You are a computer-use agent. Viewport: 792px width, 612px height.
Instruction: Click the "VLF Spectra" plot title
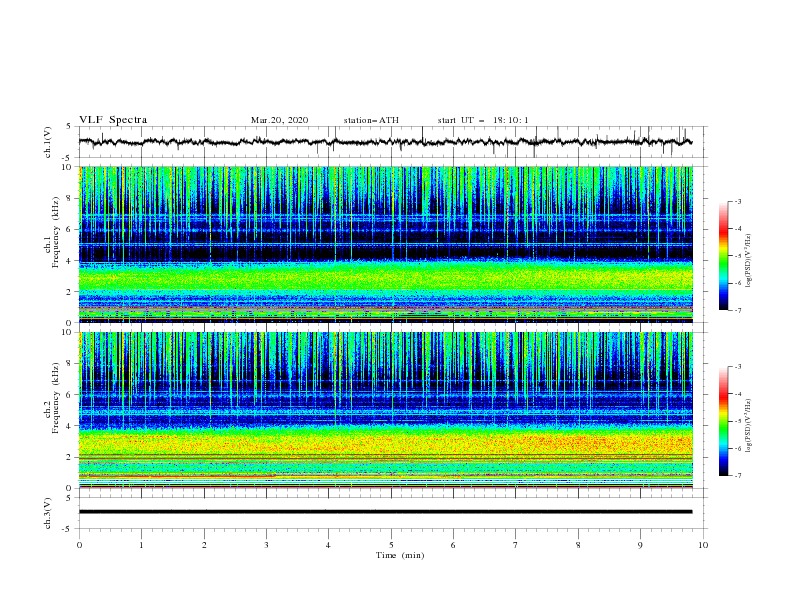pos(113,120)
